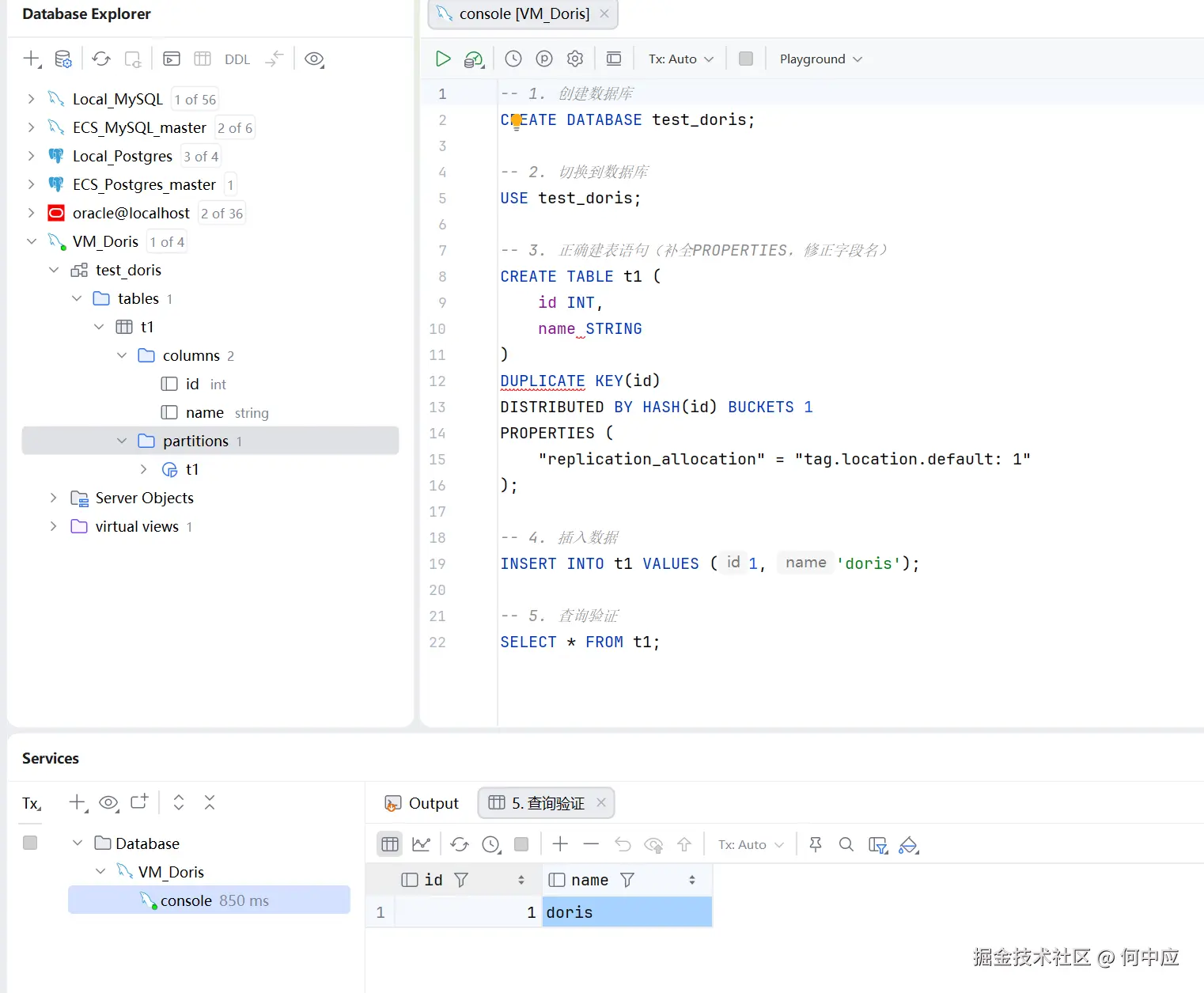Click the '2 of 36' schema filter for oracle
Viewport: 1204px width, 993px height.
point(221,213)
